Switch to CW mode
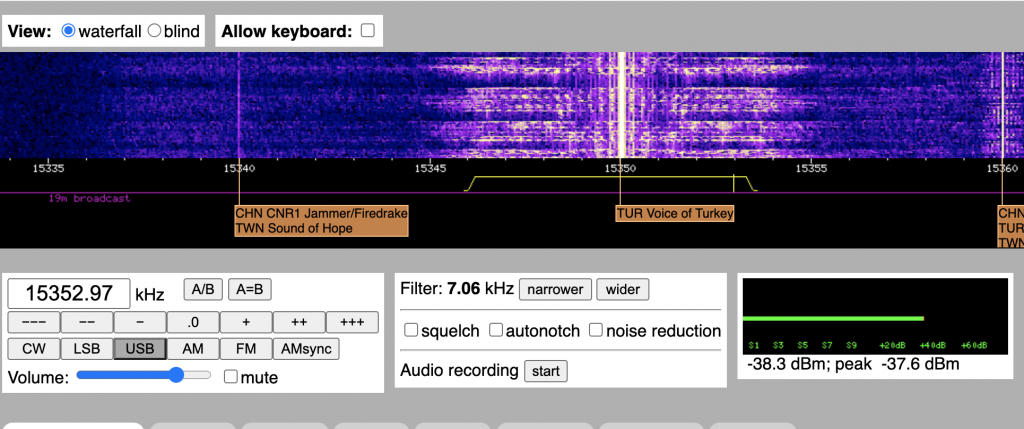 pyautogui.click(x=33, y=349)
